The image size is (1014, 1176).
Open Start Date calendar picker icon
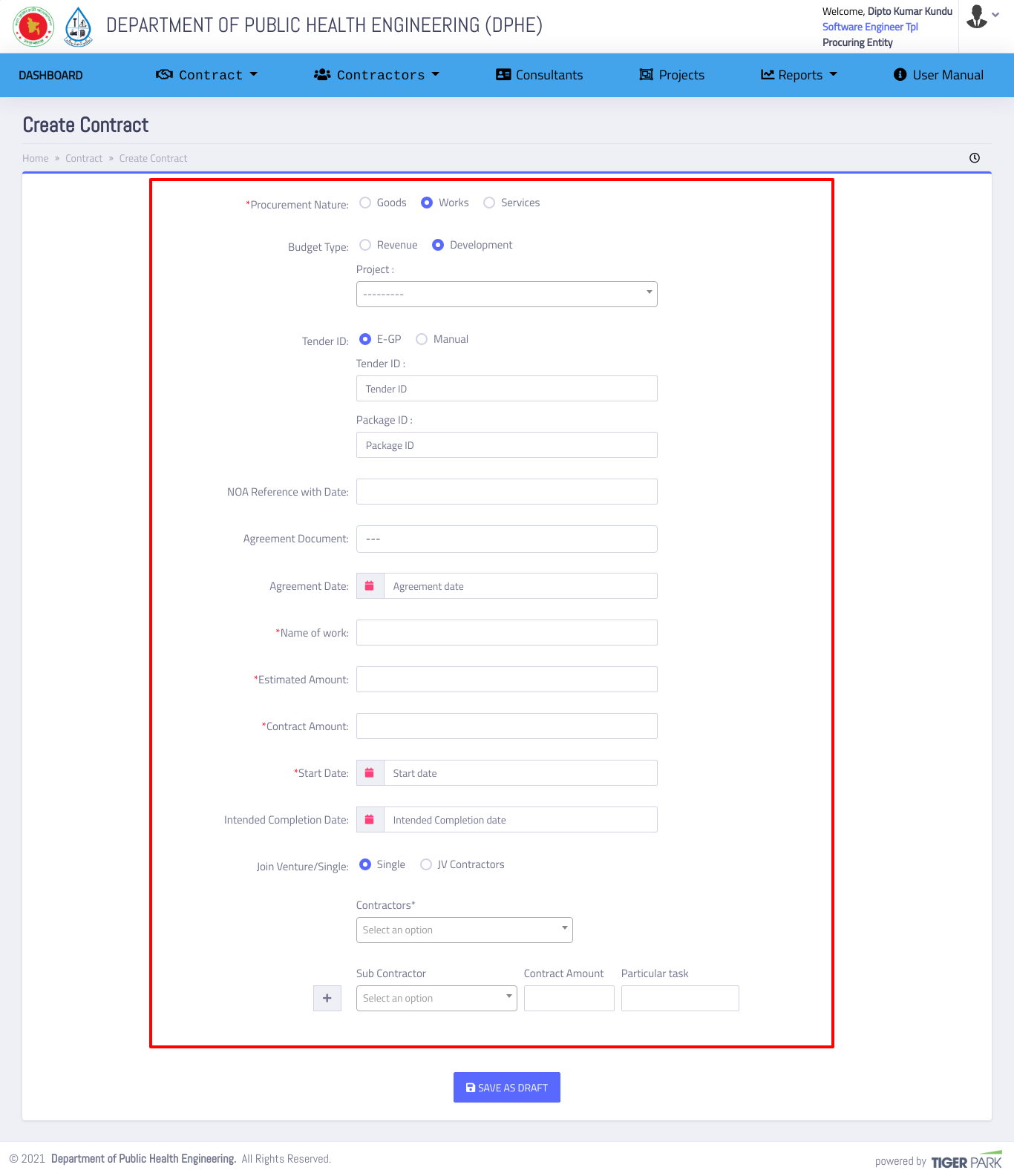370,773
